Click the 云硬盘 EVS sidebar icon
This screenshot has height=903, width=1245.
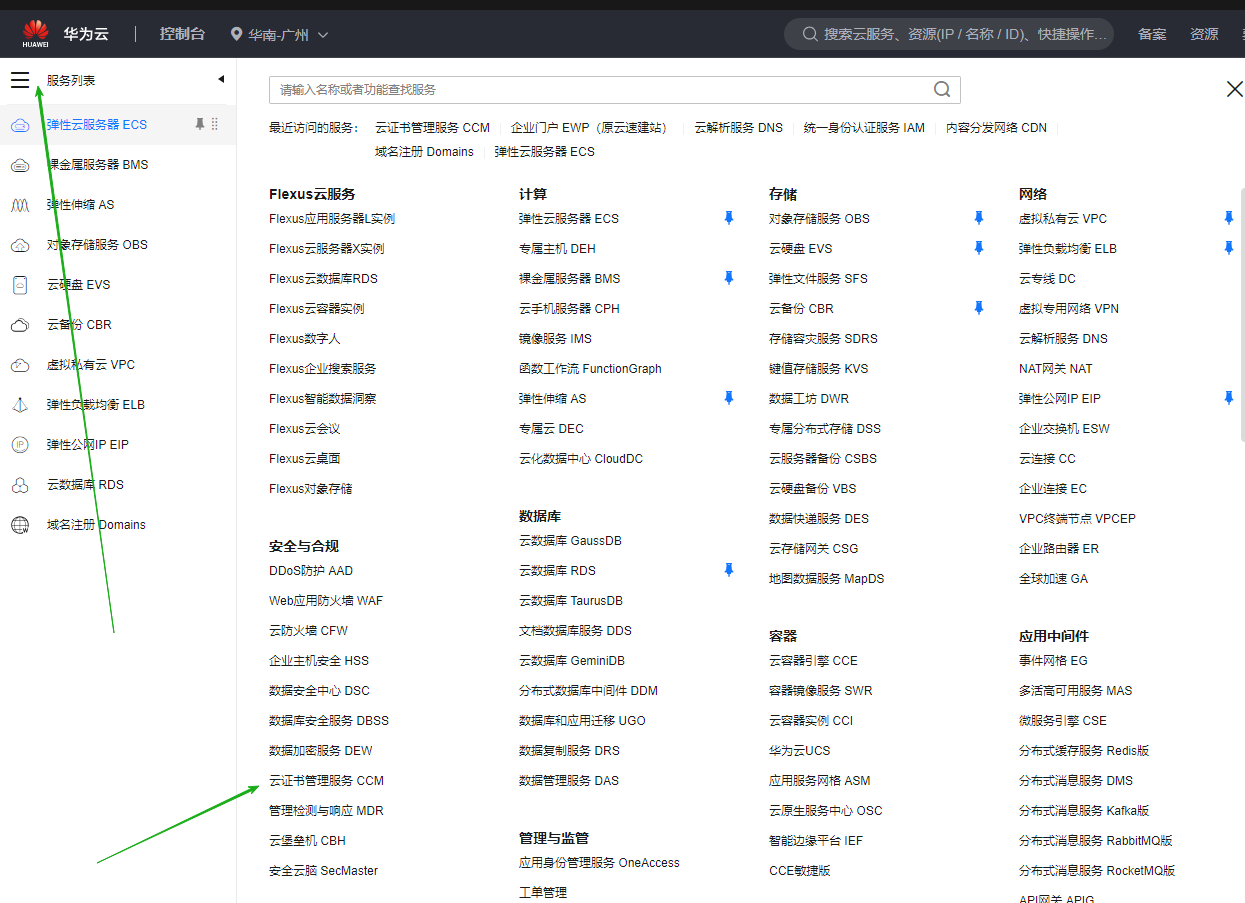pyautogui.click(x=19, y=285)
